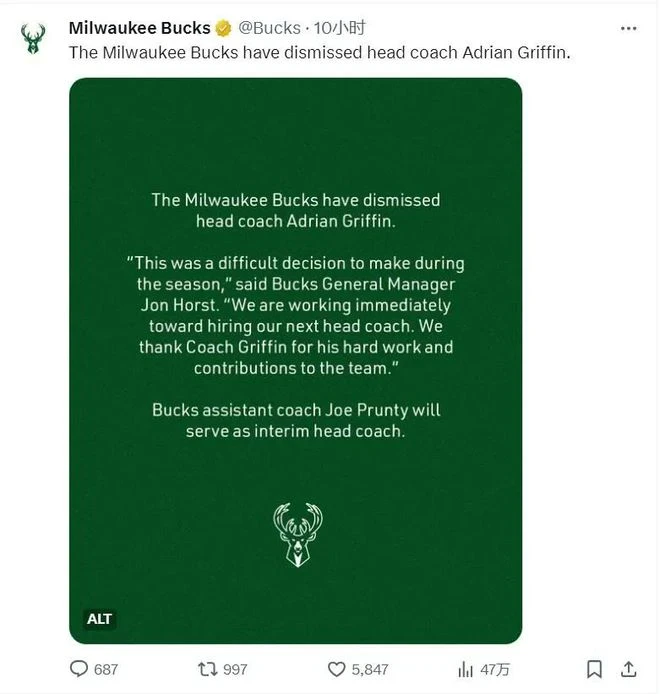The width and height of the screenshot is (660, 694).
Task: Click the repost arrows icon
Action: (x=207, y=669)
